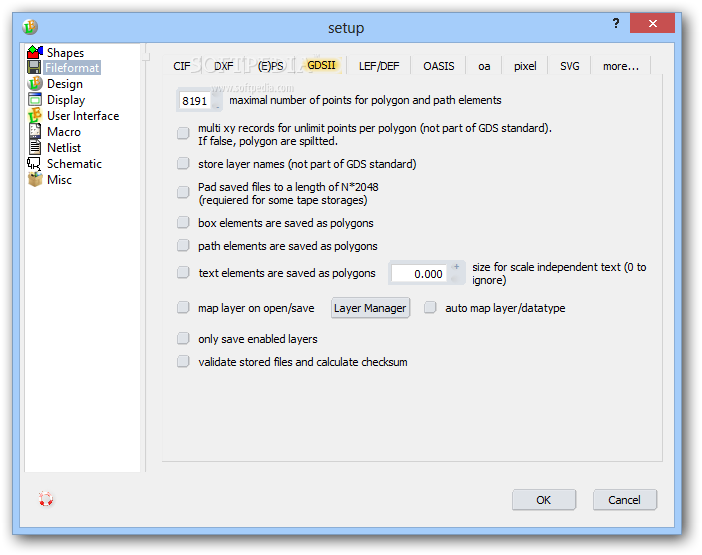The image size is (702, 555).
Task: Open the User Interface settings entry
Action: [83, 116]
